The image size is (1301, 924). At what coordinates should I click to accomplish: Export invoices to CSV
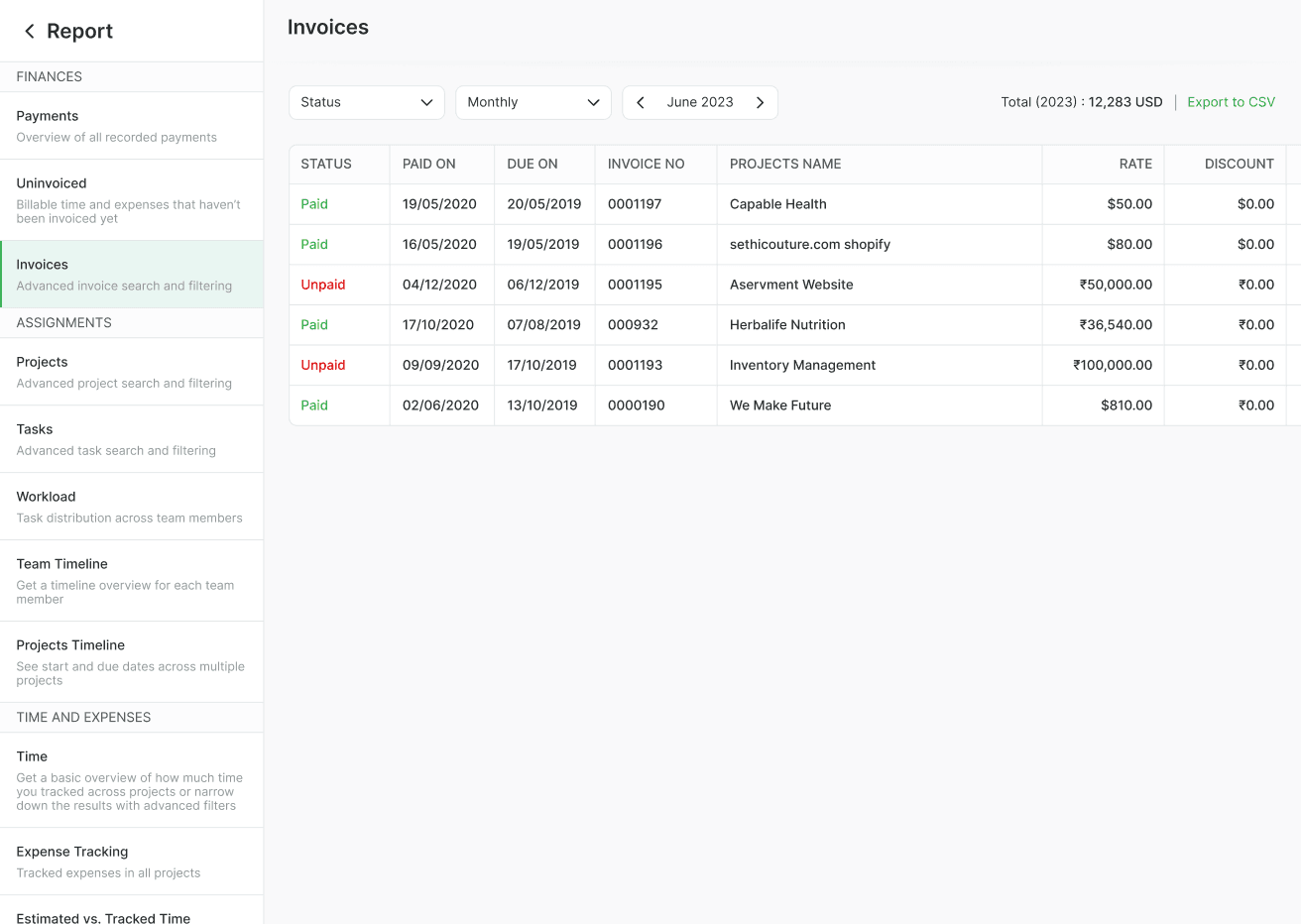1230,101
